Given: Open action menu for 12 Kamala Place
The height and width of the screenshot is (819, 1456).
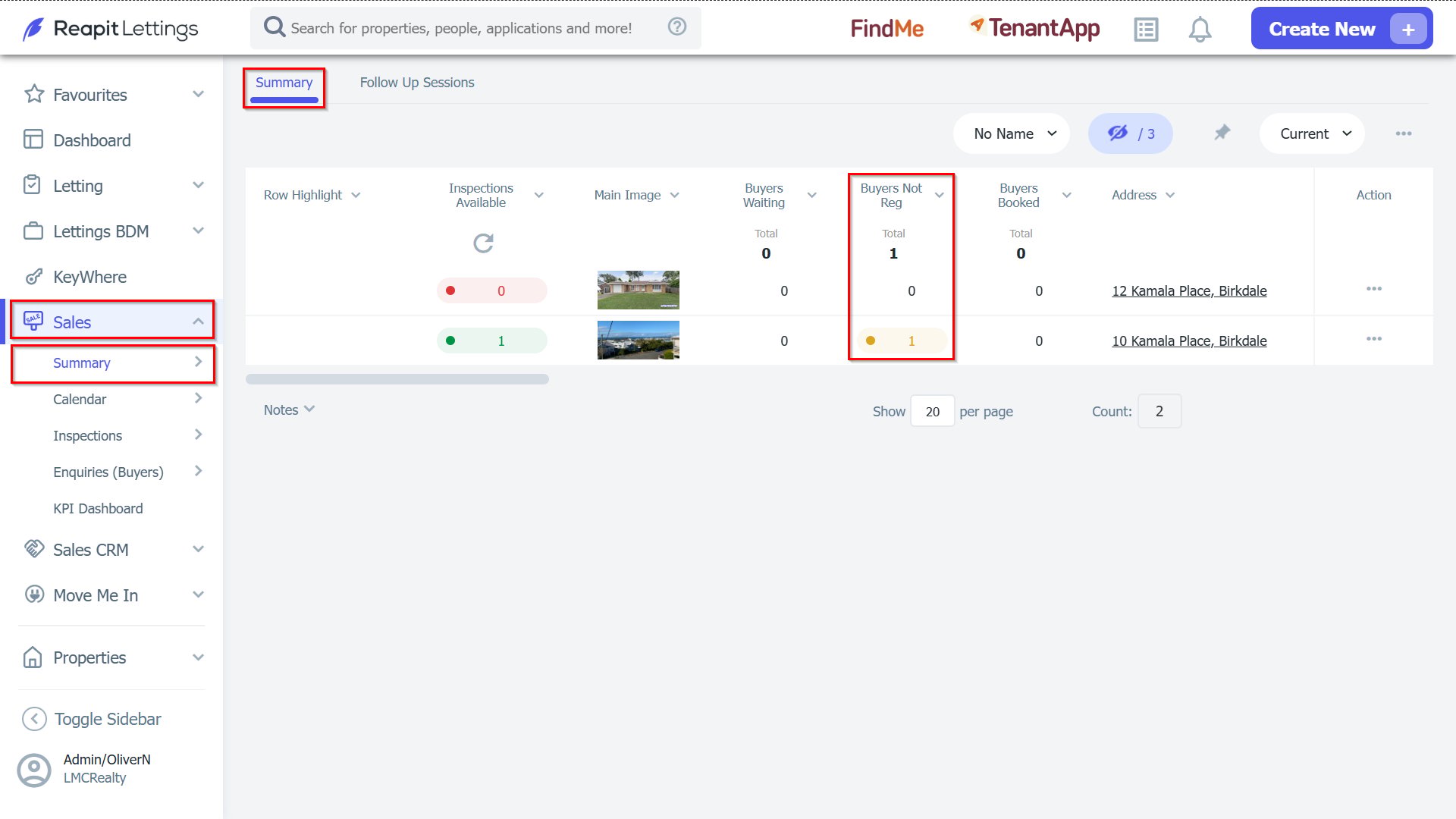Looking at the screenshot, I should pos(1374,289).
